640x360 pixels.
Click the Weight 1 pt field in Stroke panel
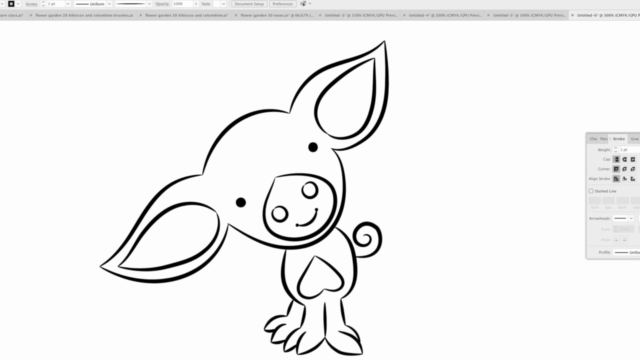click(x=629, y=150)
